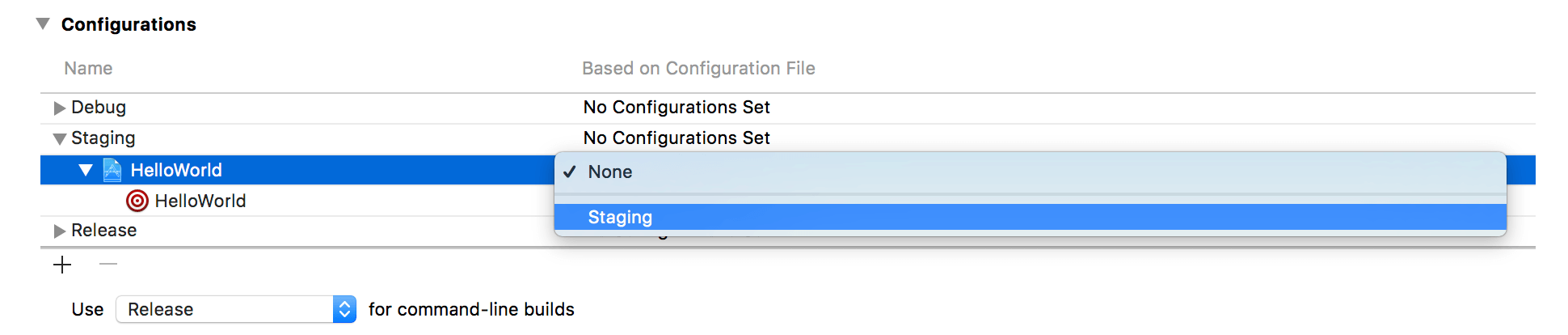This screenshot has height=335, width=1568.
Task: Remove configuration with the minus button
Action: 108,265
